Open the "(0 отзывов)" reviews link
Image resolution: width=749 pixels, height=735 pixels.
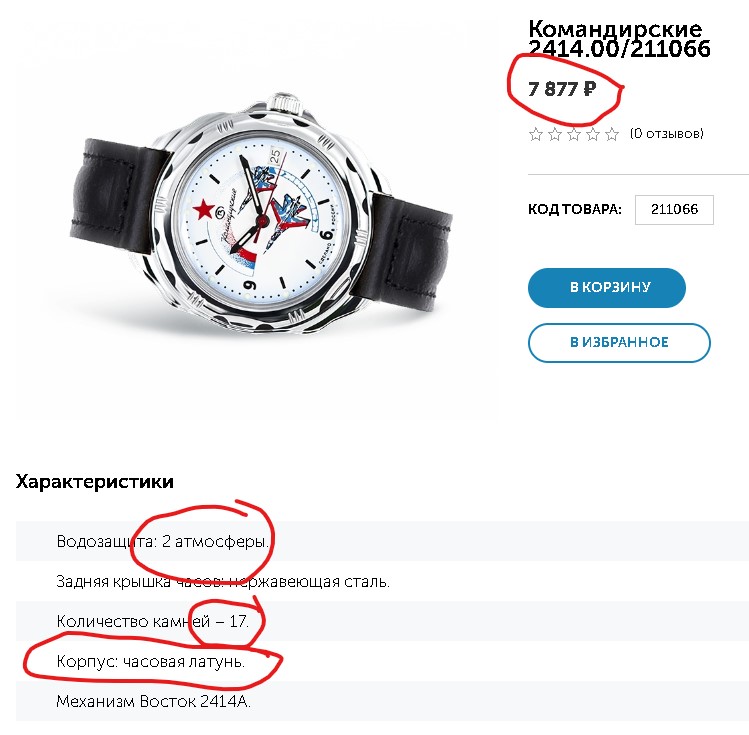[x=666, y=134]
